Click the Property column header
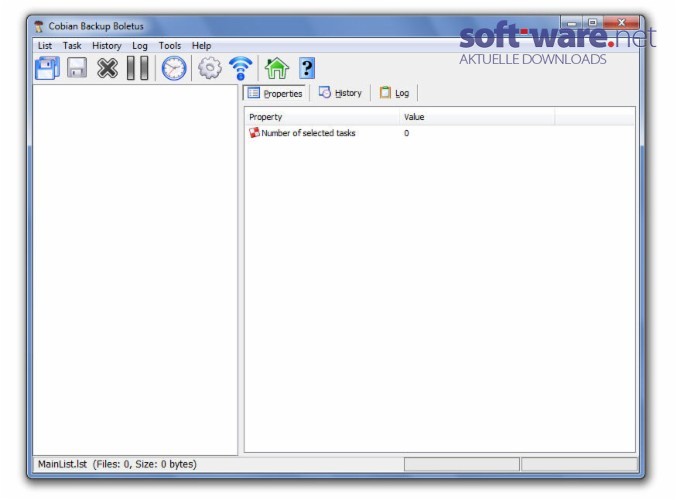Viewport: 677px width, 500px height. click(322, 117)
